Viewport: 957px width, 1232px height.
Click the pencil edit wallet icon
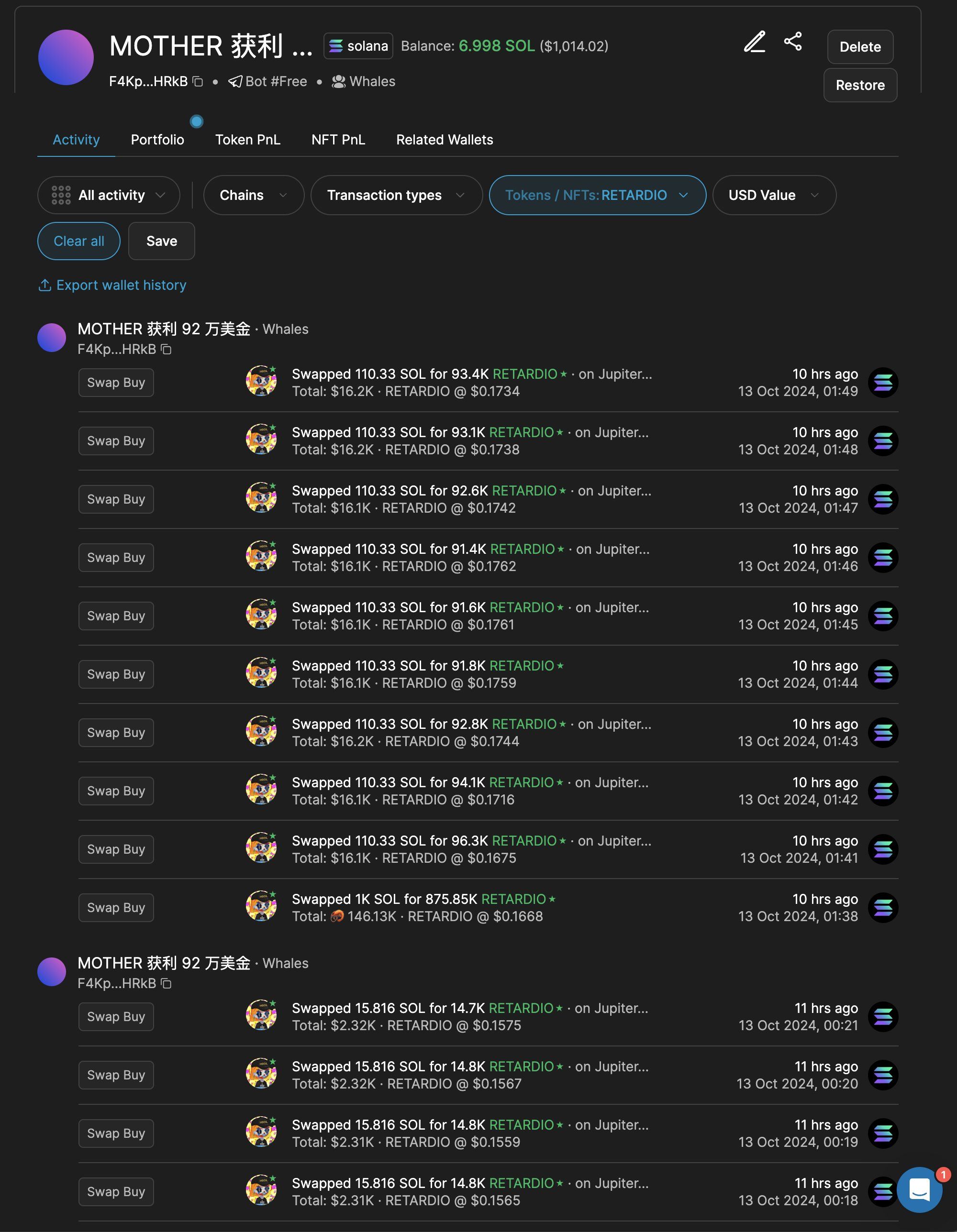pyautogui.click(x=755, y=42)
